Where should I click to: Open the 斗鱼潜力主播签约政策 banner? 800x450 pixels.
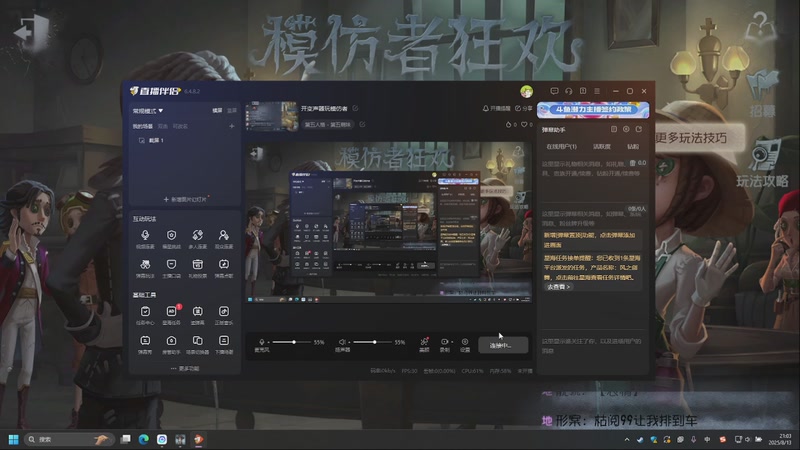(593, 109)
